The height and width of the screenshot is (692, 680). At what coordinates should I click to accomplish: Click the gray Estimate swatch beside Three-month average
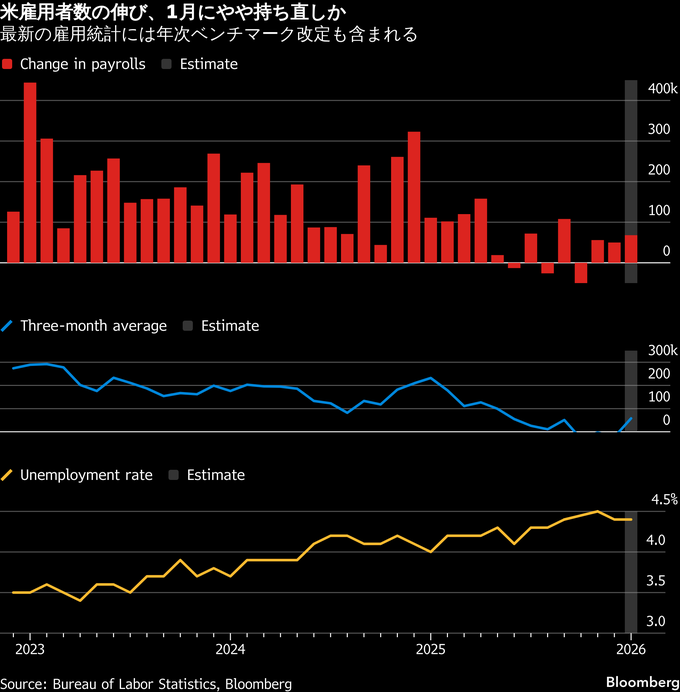pyautogui.click(x=187, y=326)
